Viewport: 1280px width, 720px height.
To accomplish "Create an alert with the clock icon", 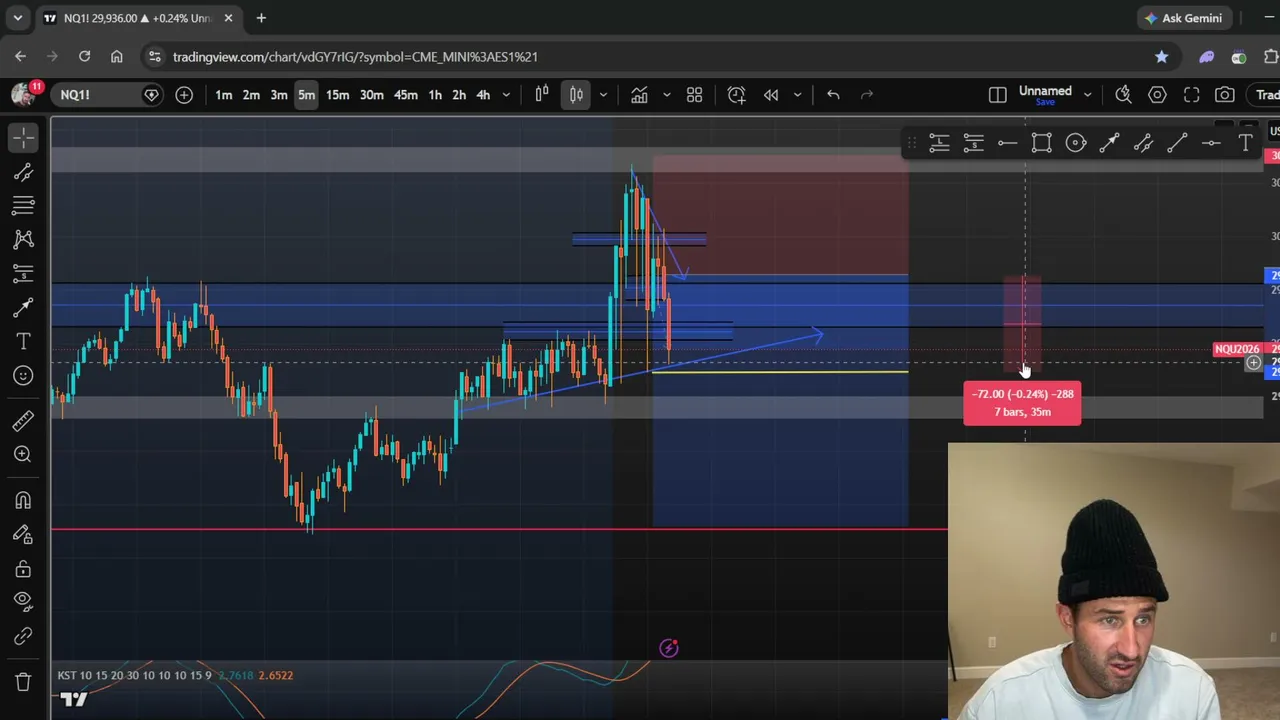I will pos(736,95).
